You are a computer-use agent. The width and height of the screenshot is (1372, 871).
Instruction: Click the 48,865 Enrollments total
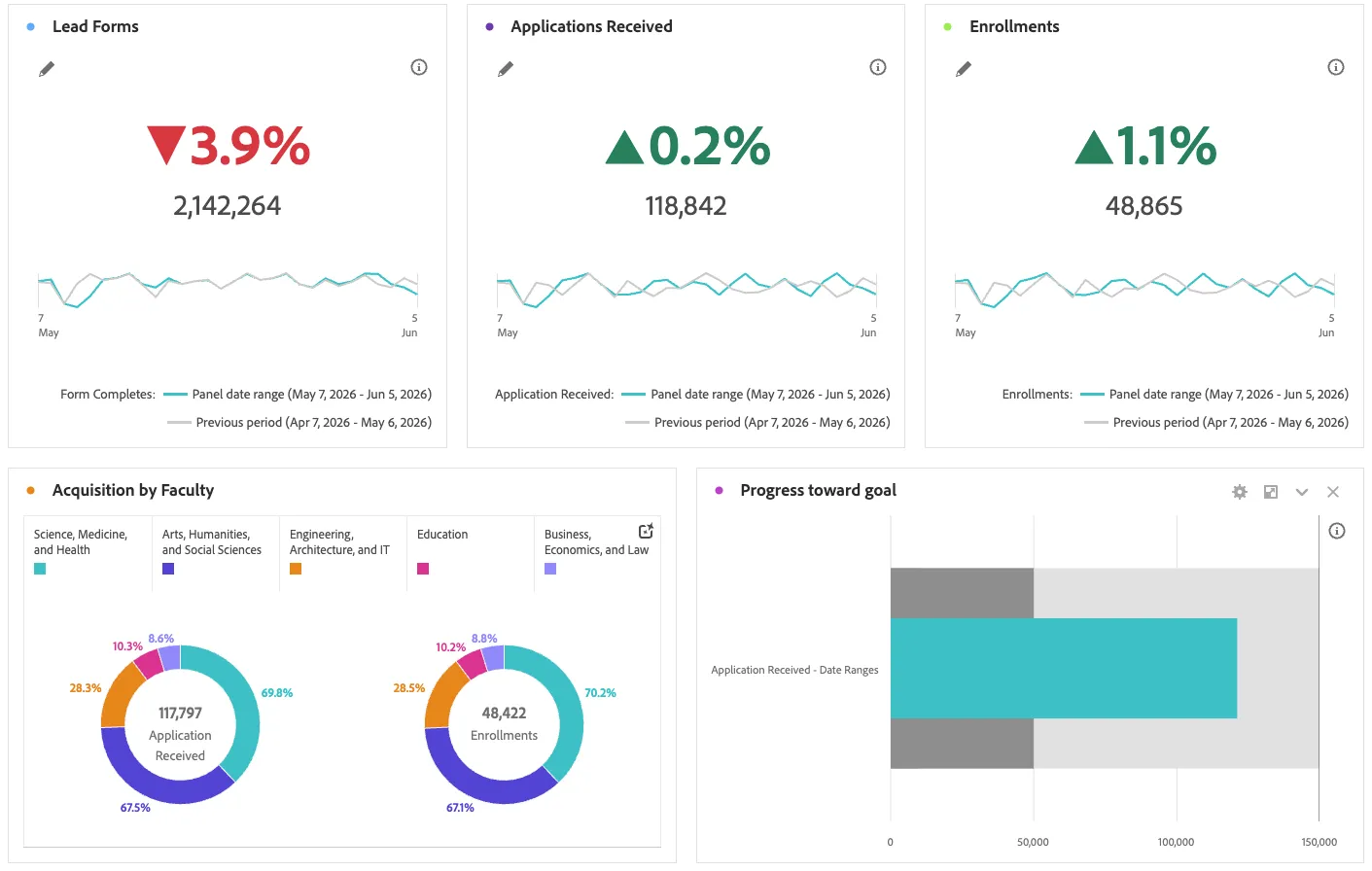coord(1144,206)
